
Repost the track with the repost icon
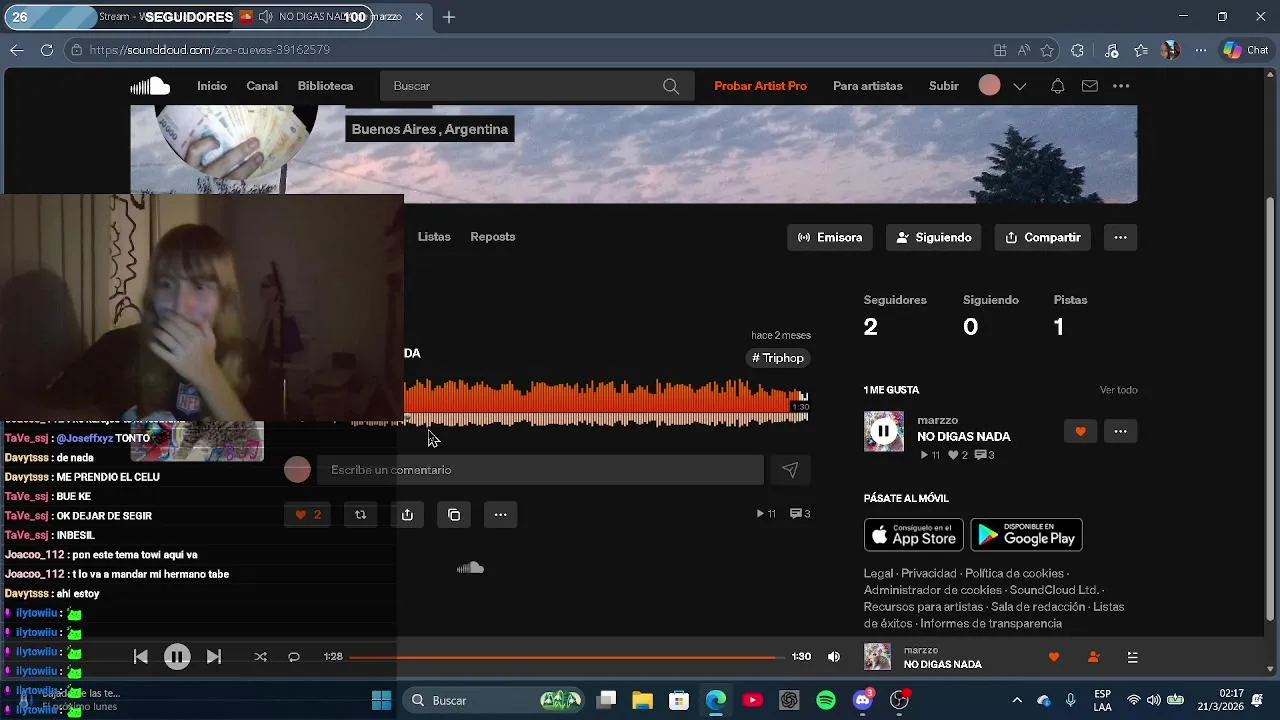pos(360,515)
